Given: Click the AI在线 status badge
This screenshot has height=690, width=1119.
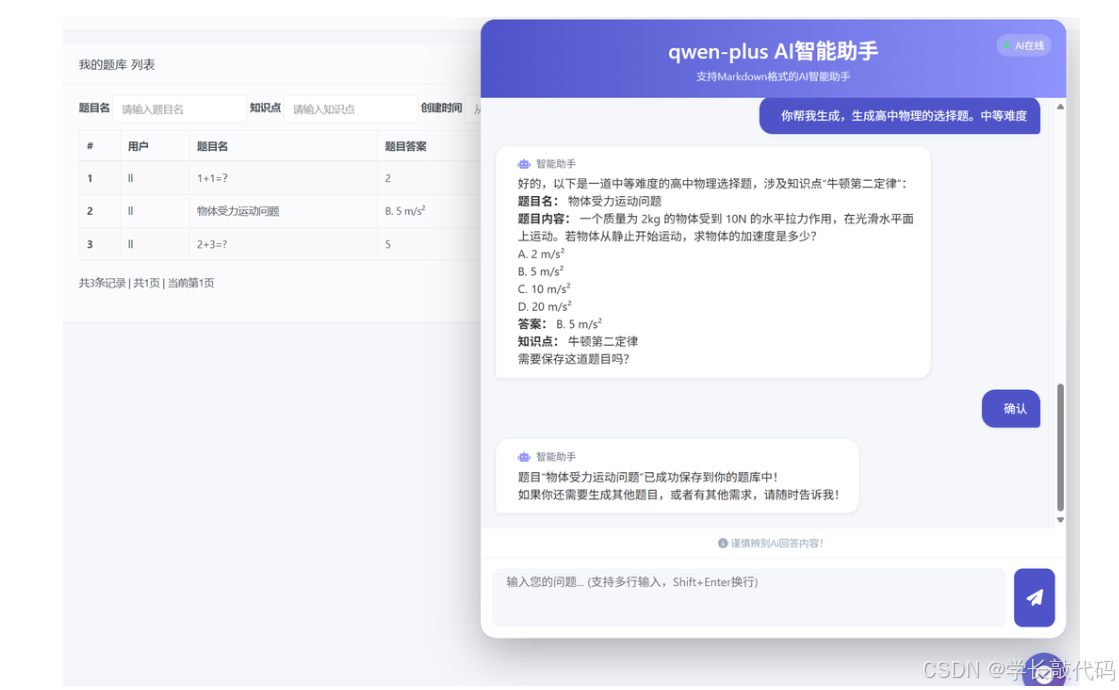Looking at the screenshot, I should 1023,45.
